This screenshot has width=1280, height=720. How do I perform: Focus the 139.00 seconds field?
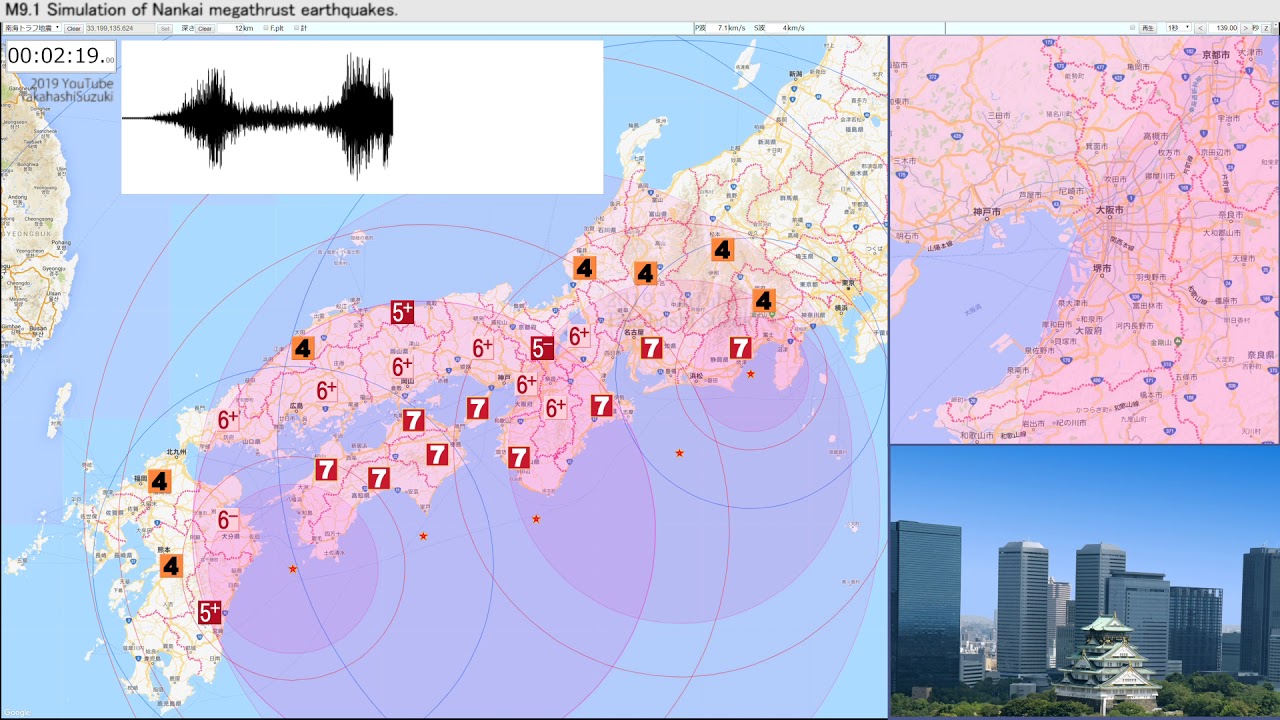pos(1223,28)
